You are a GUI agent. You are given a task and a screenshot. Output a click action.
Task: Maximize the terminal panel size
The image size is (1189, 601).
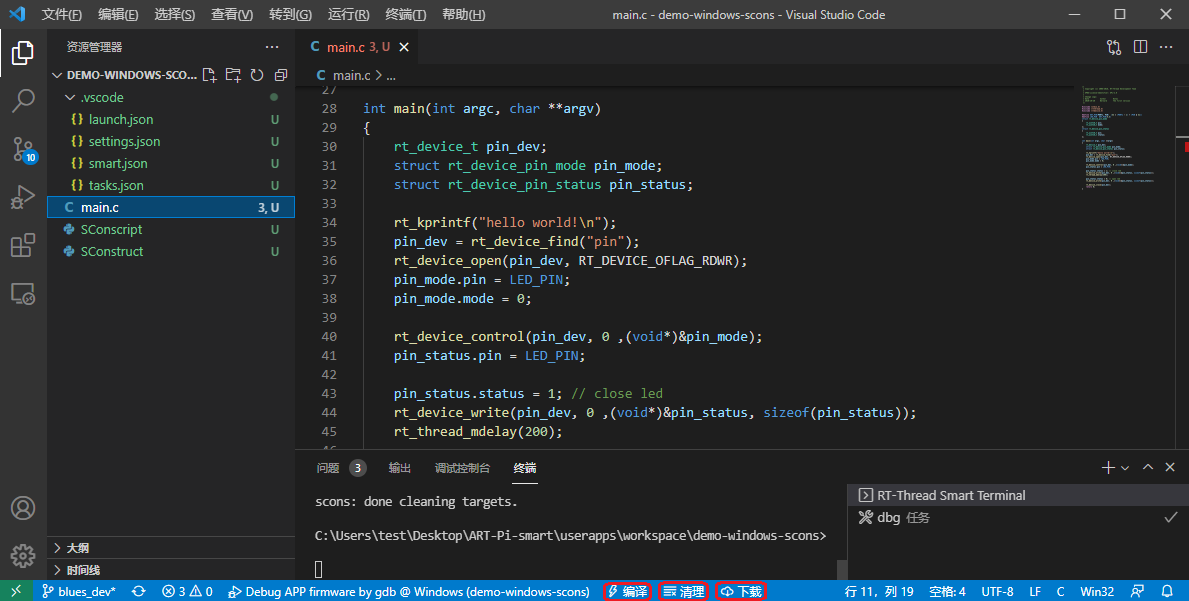click(1148, 467)
